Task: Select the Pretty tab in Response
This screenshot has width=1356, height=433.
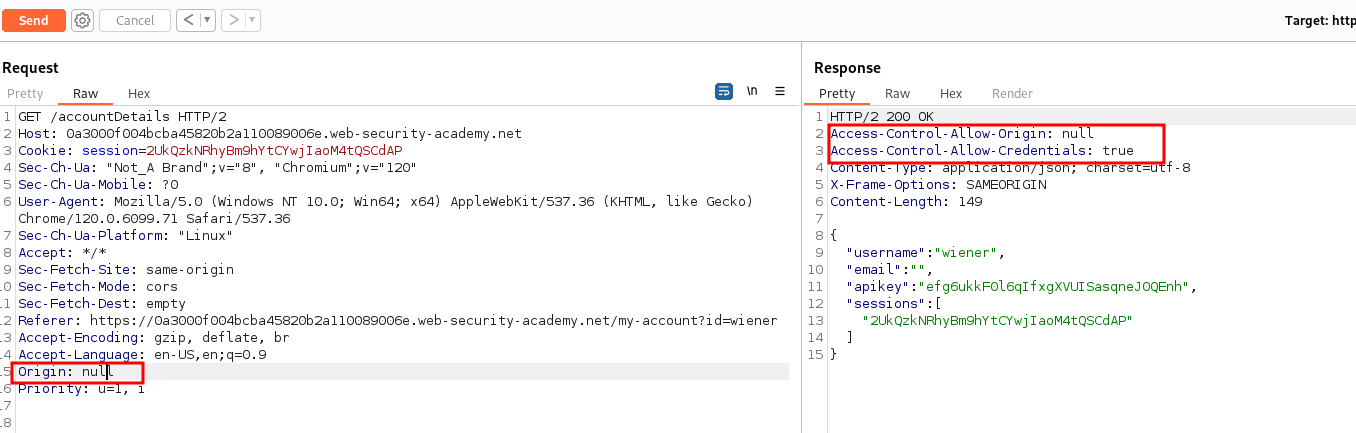Action: click(x=837, y=93)
